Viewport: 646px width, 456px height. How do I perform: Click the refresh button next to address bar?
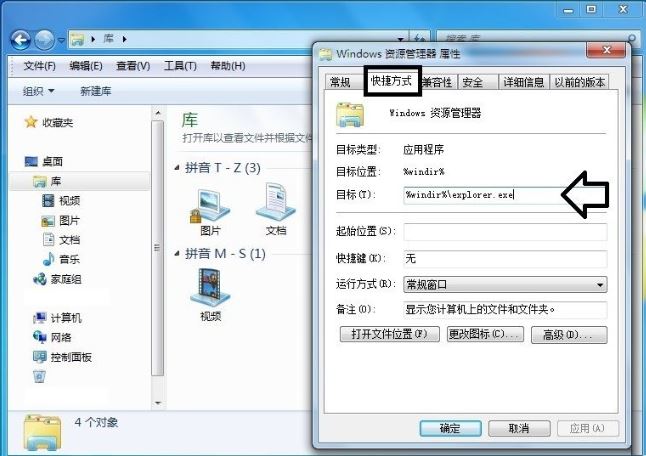click(x=419, y=39)
